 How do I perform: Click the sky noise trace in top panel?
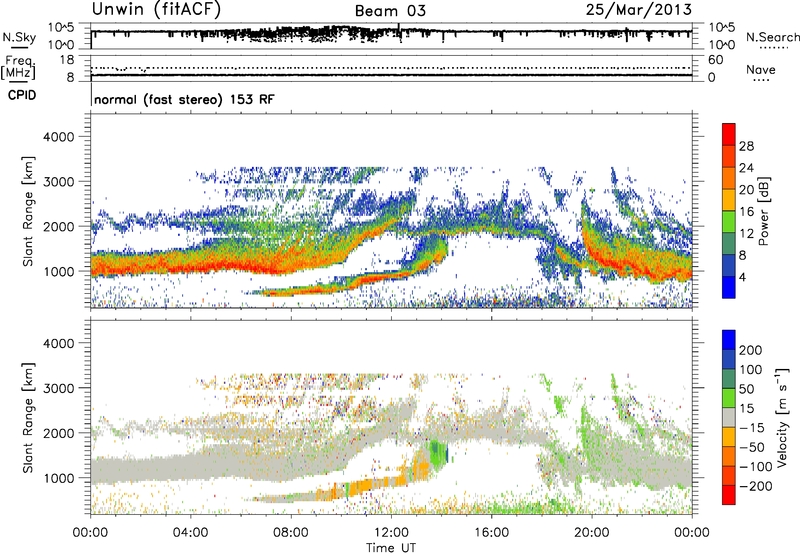click(x=391, y=32)
